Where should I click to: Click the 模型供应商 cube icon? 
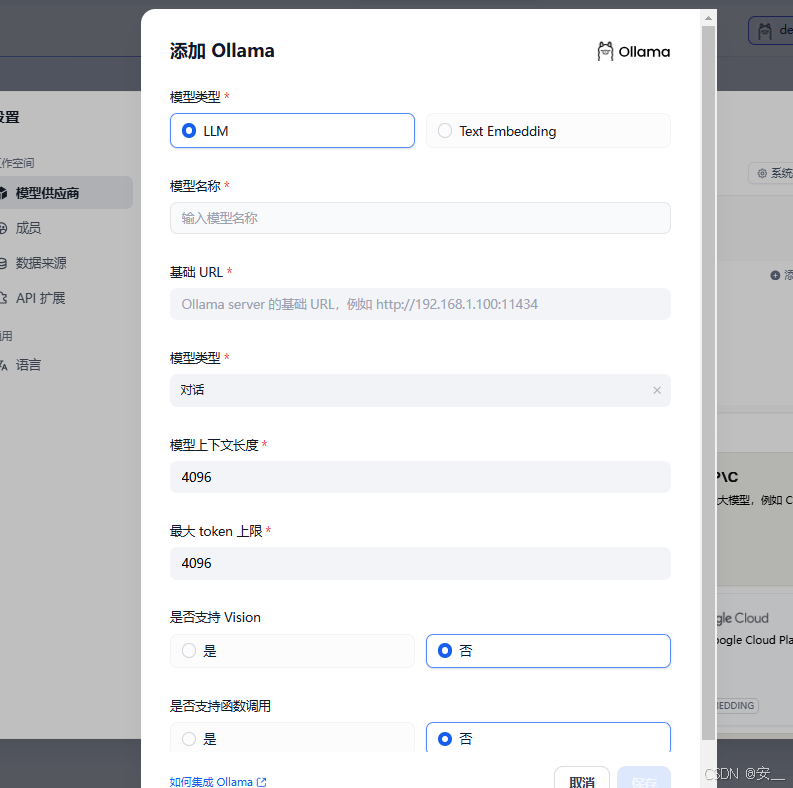3,193
